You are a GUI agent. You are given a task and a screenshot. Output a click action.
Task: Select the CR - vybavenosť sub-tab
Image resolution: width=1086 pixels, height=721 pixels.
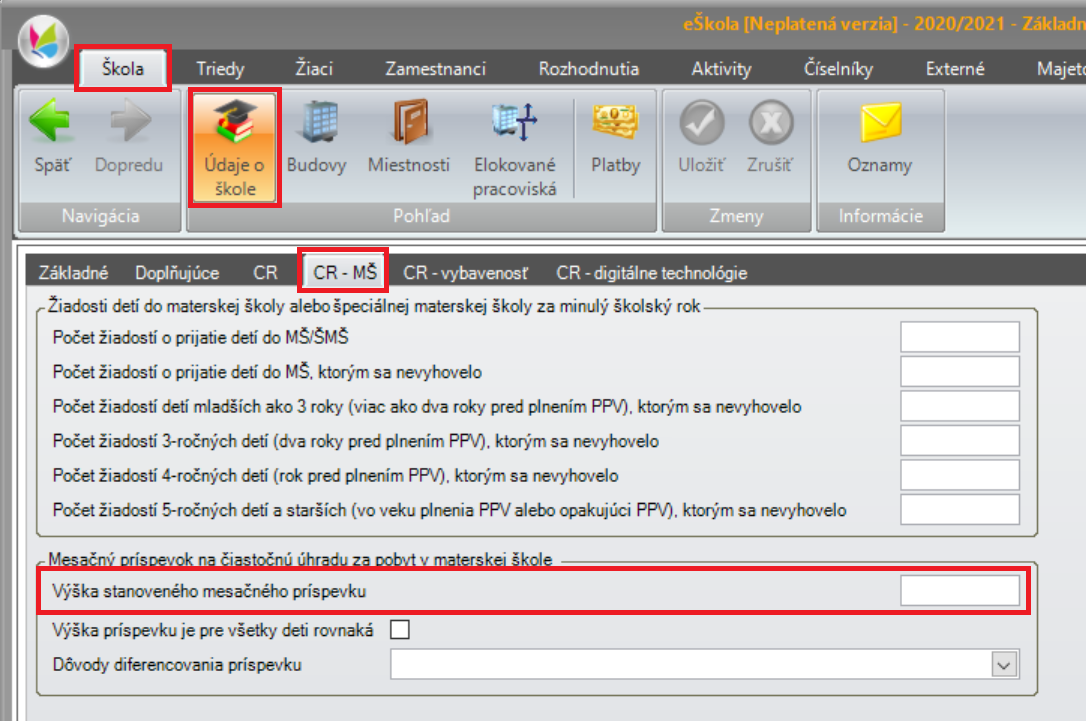pyautogui.click(x=465, y=273)
